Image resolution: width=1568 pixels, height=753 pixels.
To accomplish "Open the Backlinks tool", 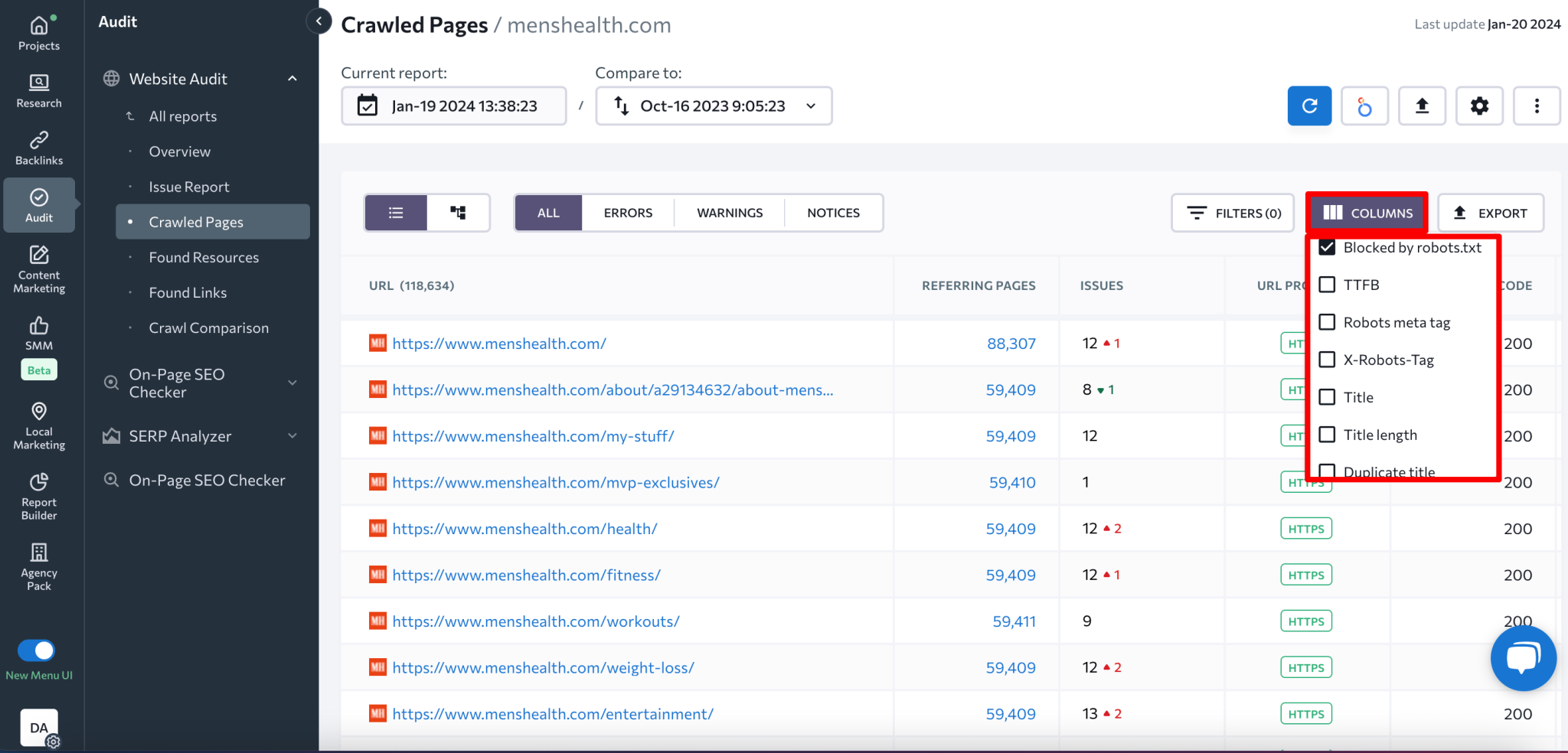I will (38, 147).
